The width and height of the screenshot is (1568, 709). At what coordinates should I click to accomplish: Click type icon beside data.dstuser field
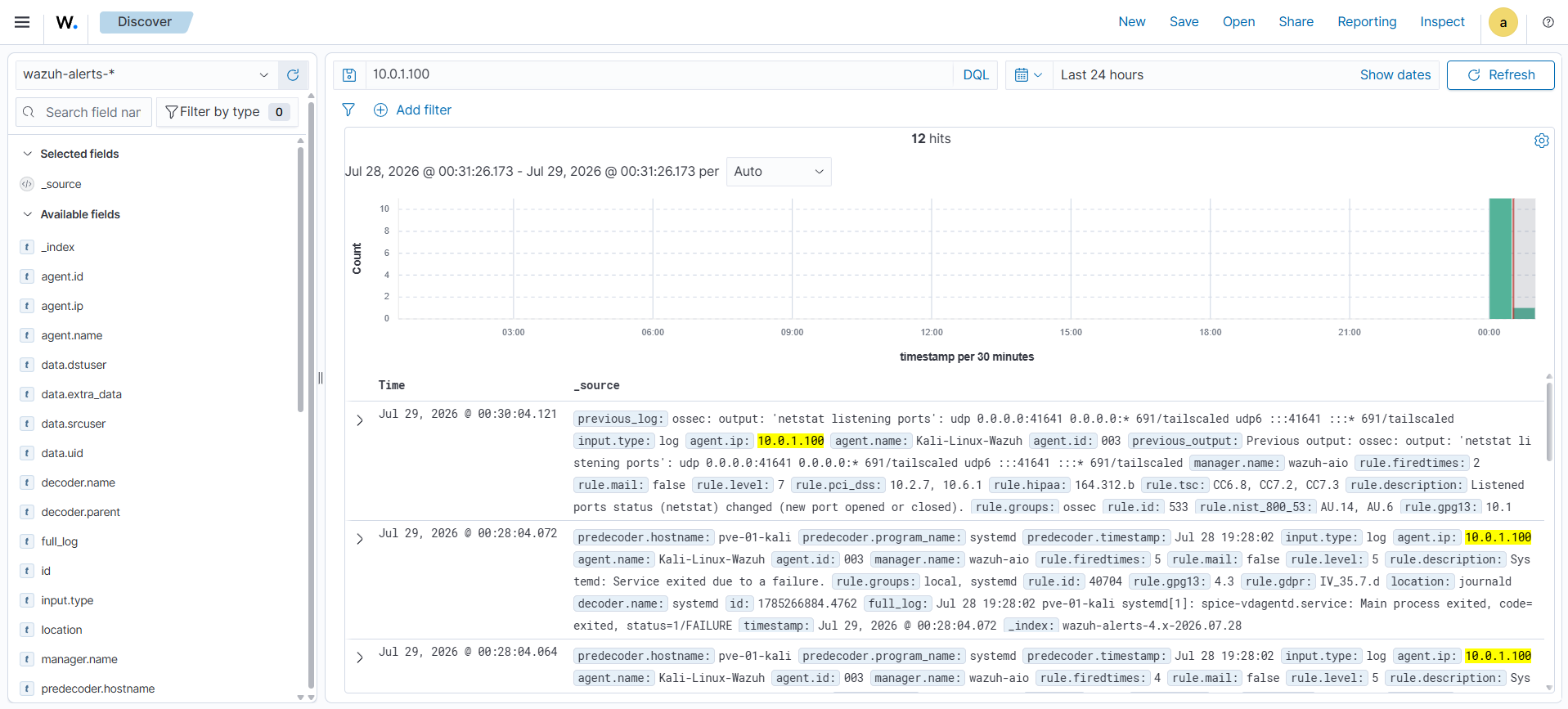click(27, 365)
